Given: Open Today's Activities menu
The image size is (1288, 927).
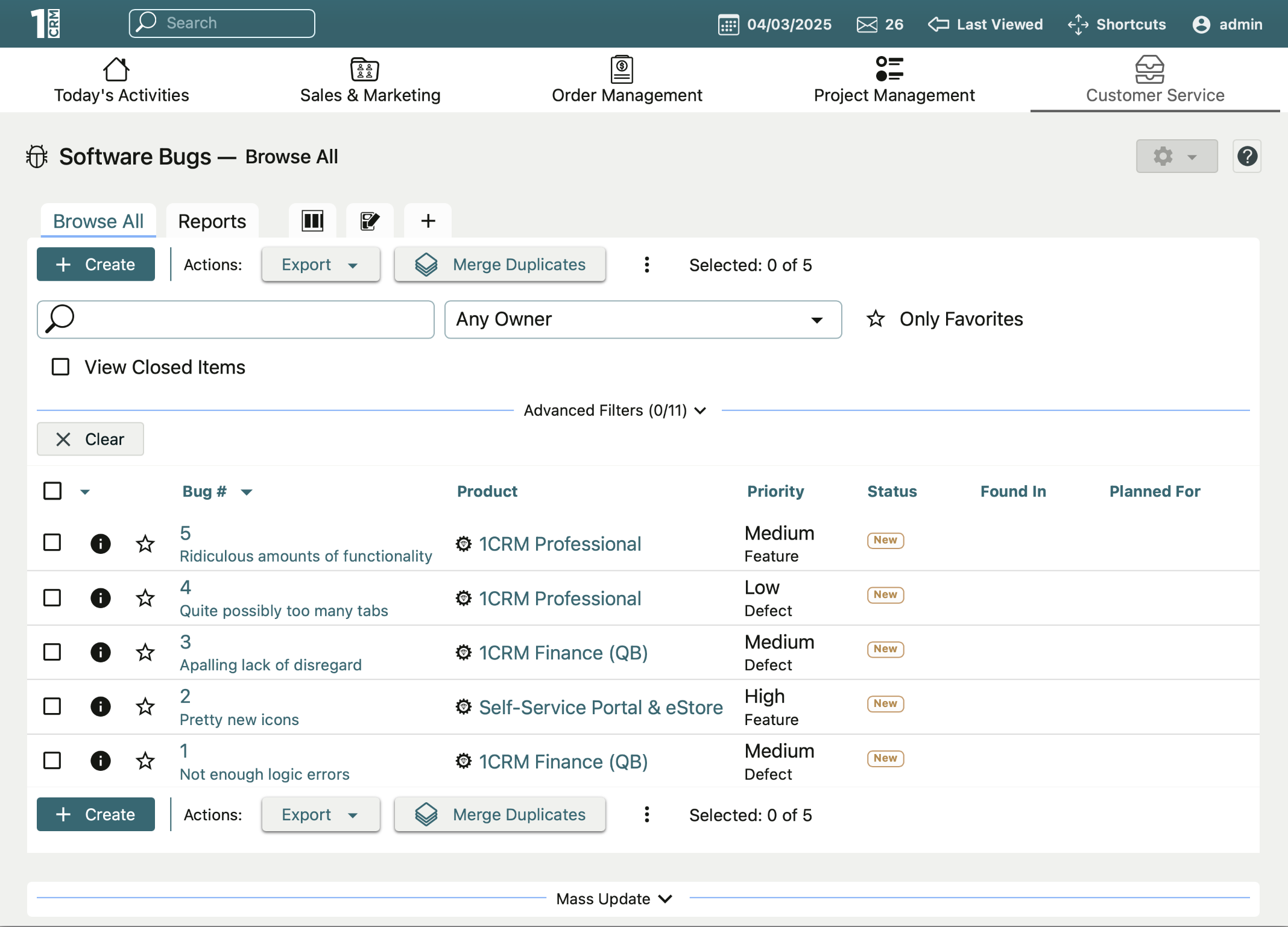Looking at the screenshot, I should point(121,80).
